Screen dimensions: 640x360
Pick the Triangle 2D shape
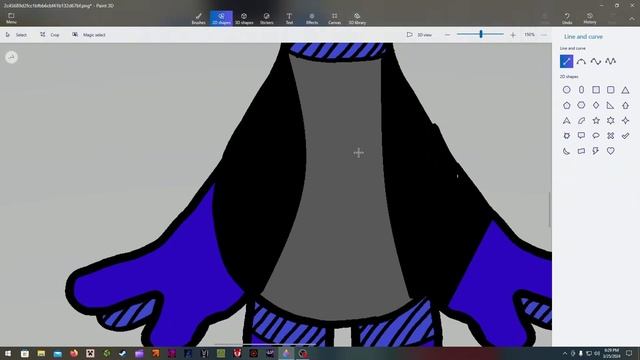coord(625,90)
